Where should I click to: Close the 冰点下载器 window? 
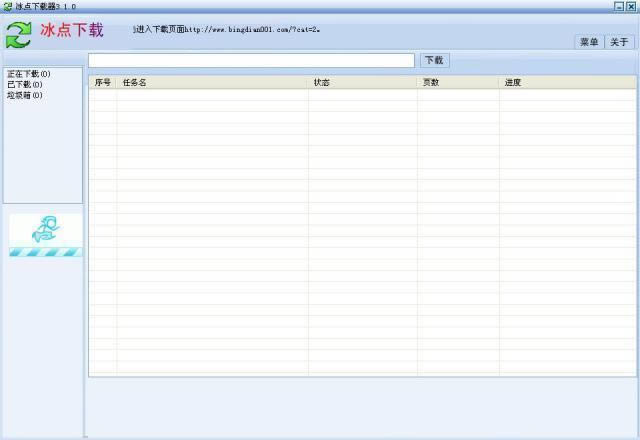[631, 6]
